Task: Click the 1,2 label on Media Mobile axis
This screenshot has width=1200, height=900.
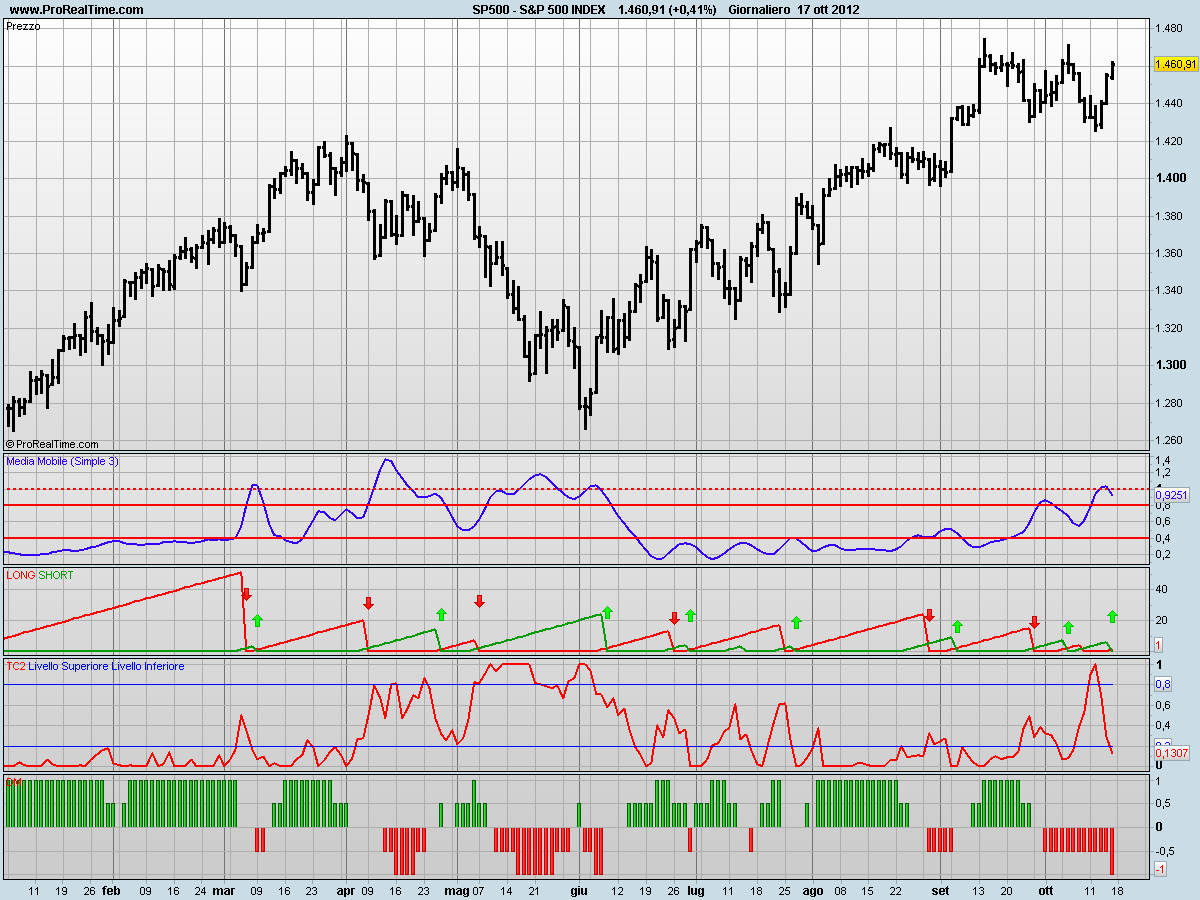Action: [1162, 472]
